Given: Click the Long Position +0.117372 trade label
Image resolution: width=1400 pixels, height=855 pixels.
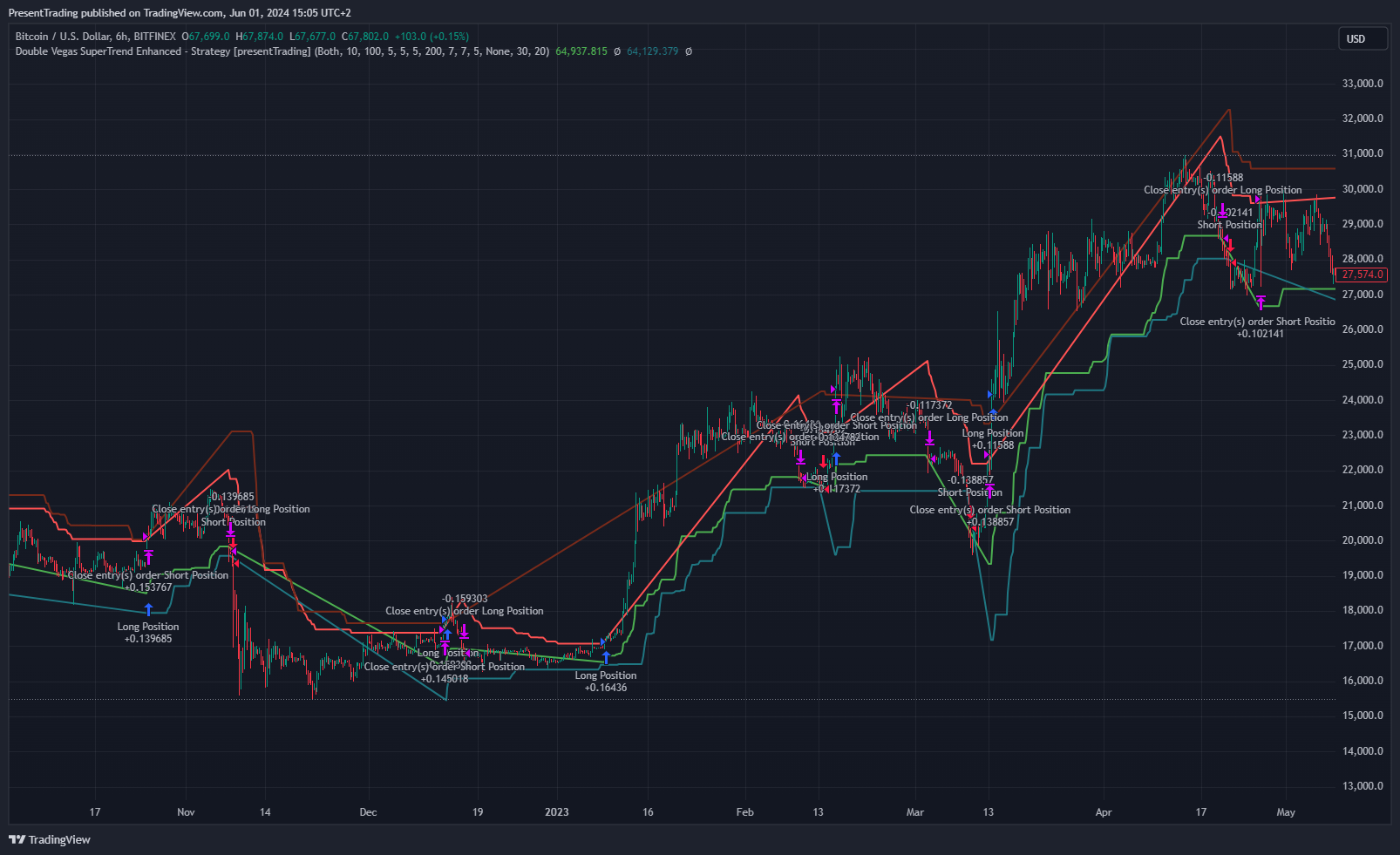Looking at the screenshot, I should click(x=837, y=483).
